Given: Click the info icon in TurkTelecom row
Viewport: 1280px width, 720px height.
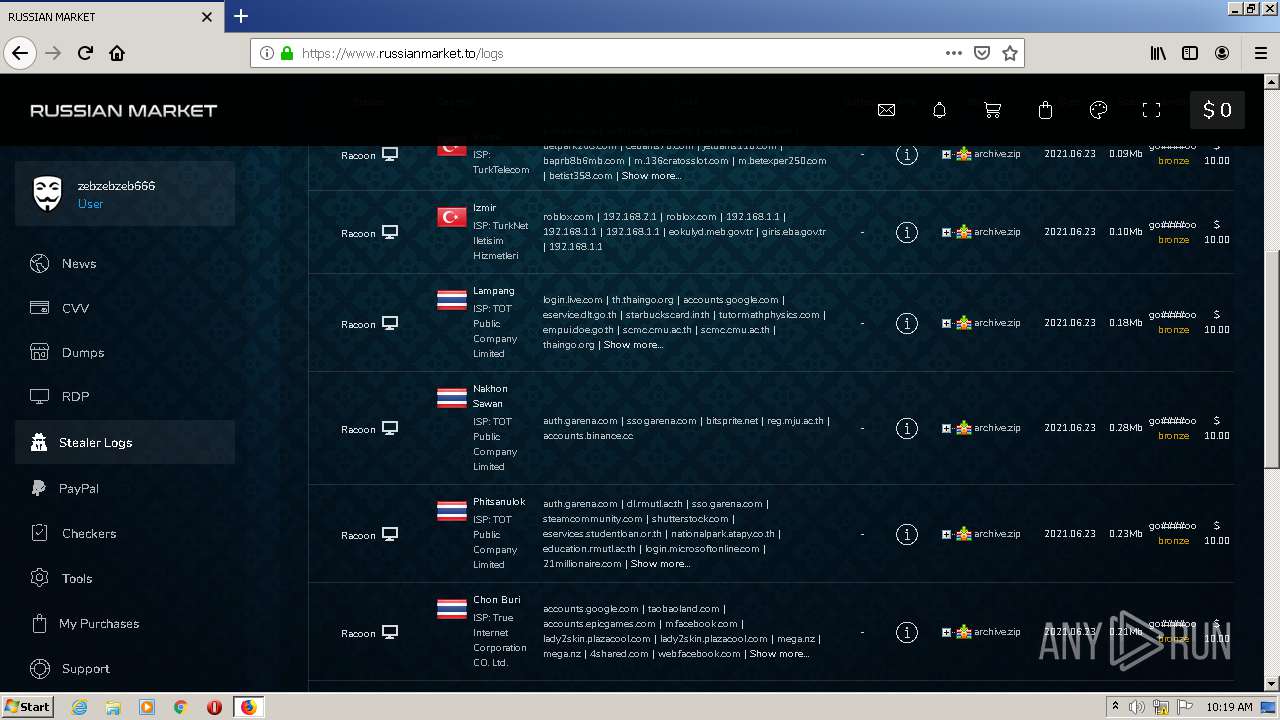Looking at the screenshot, I should tap(907, 154).
